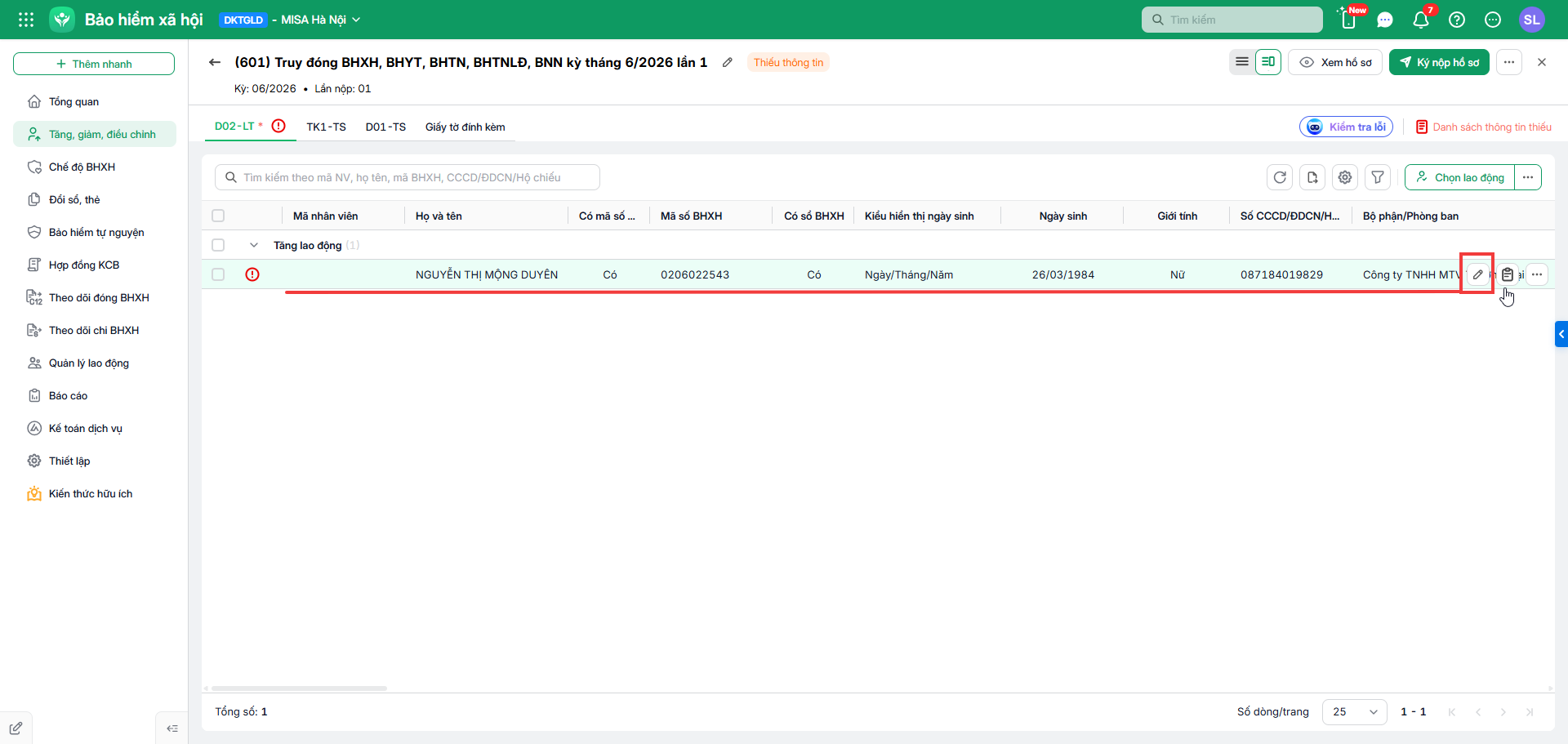Click the red error icon on the employee row
This screenshot has width=1568, height=744.
tap(252, 274)
